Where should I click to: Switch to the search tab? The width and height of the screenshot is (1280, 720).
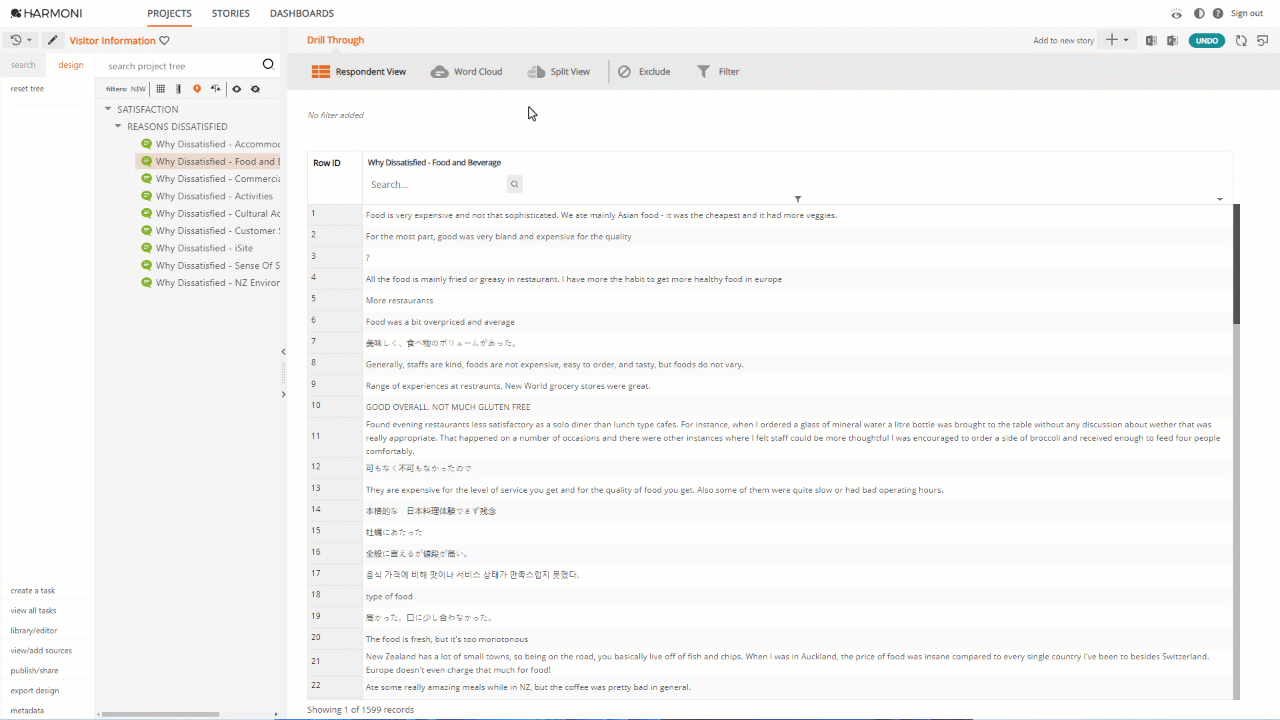pos(23,65)
